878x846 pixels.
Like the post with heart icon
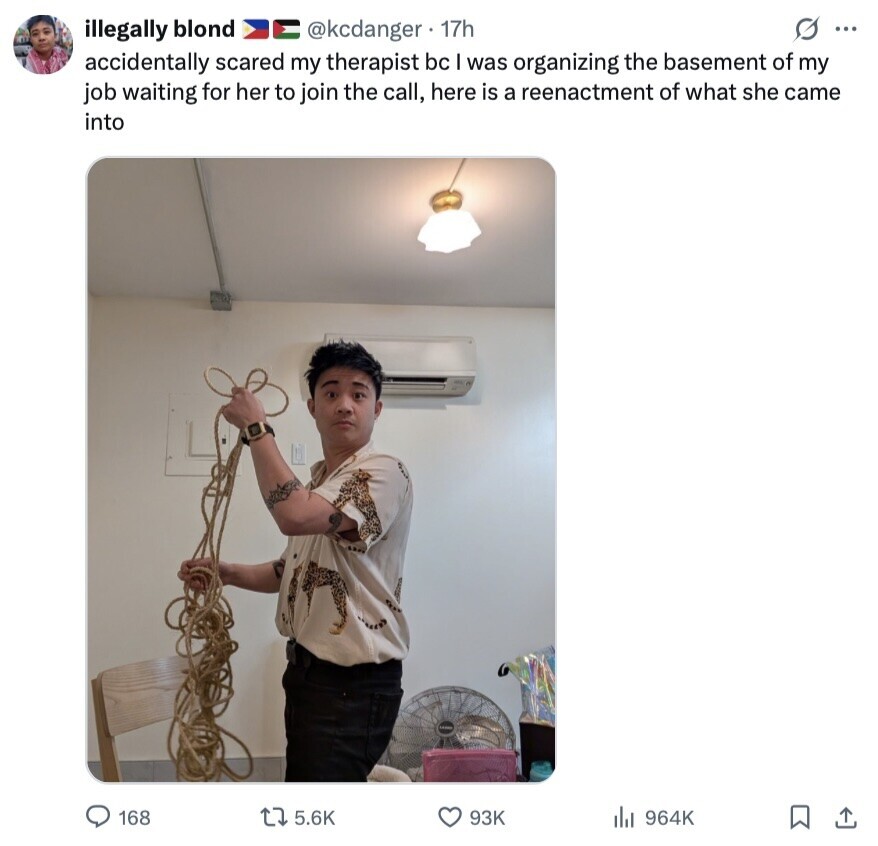coord(449,817)
